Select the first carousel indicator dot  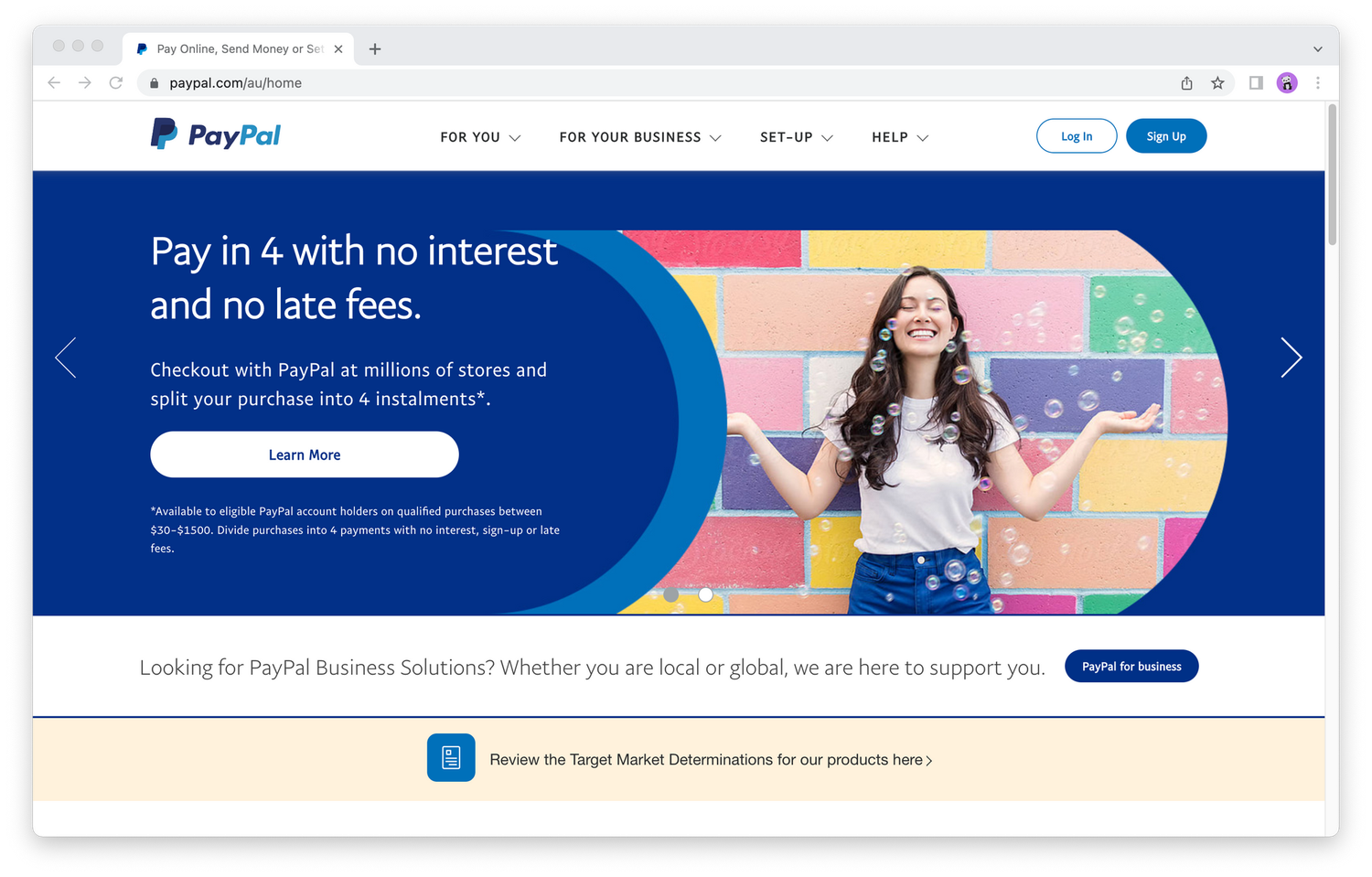(671, 594)
